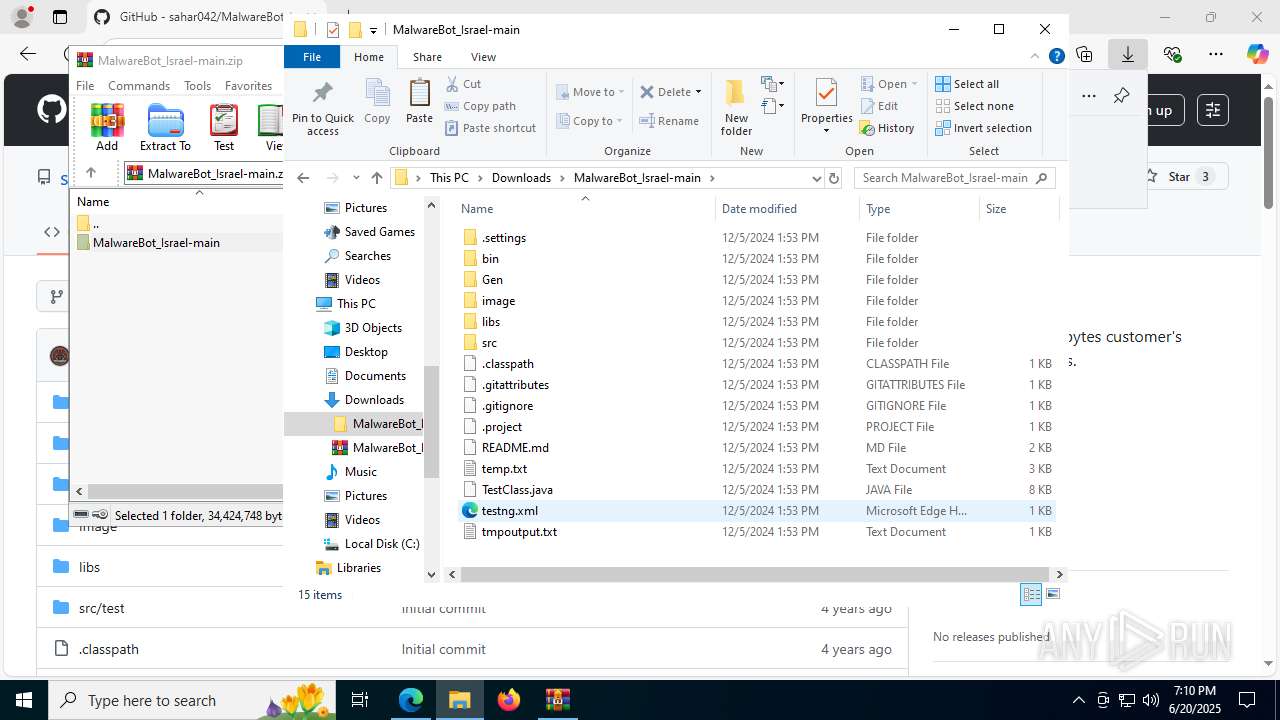The height and width of the screenshot is (720, 1280).
Task: Create a New folder
Action: [x=736, y=107]
